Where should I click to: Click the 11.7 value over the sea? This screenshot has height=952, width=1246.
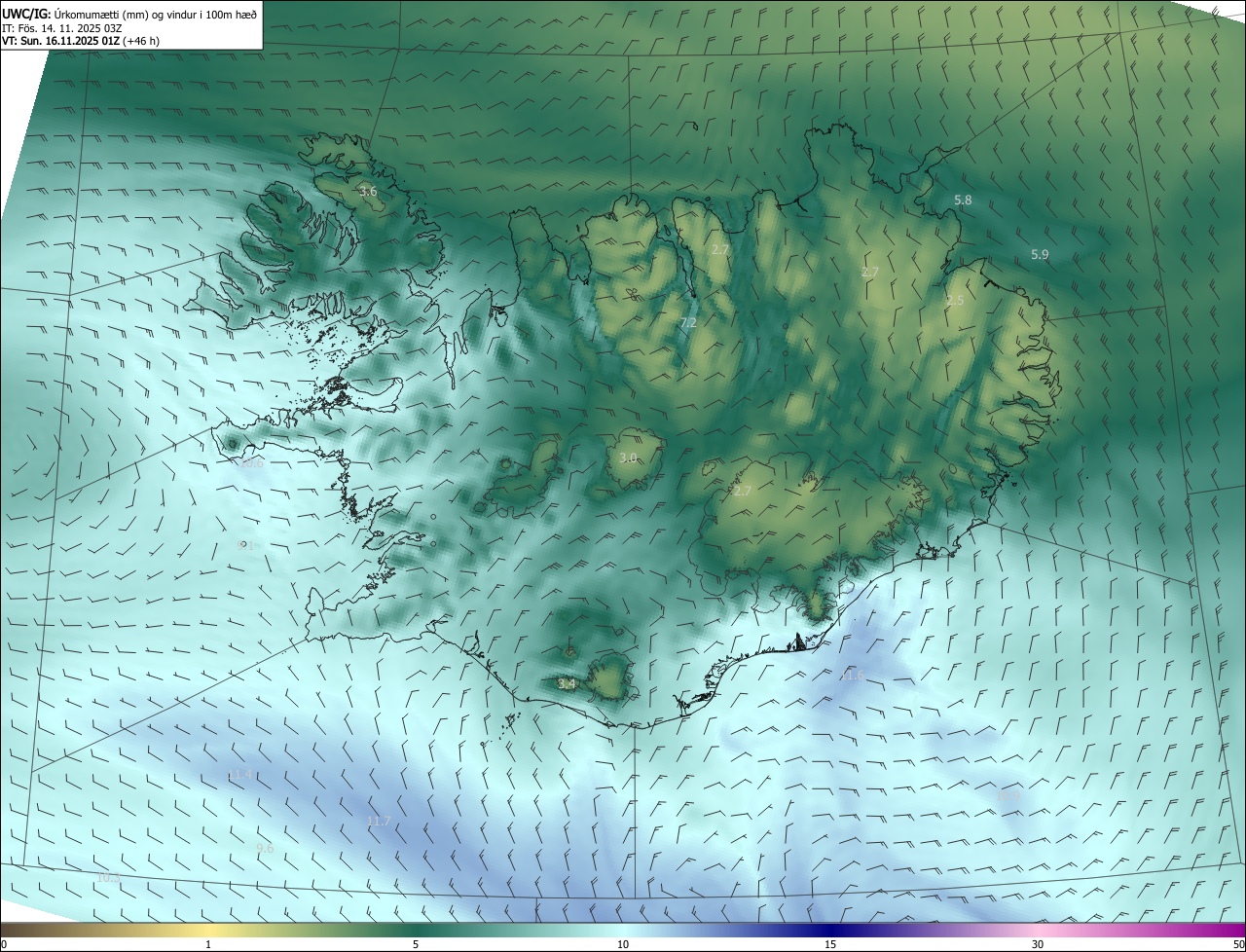(x=379, y=822)
